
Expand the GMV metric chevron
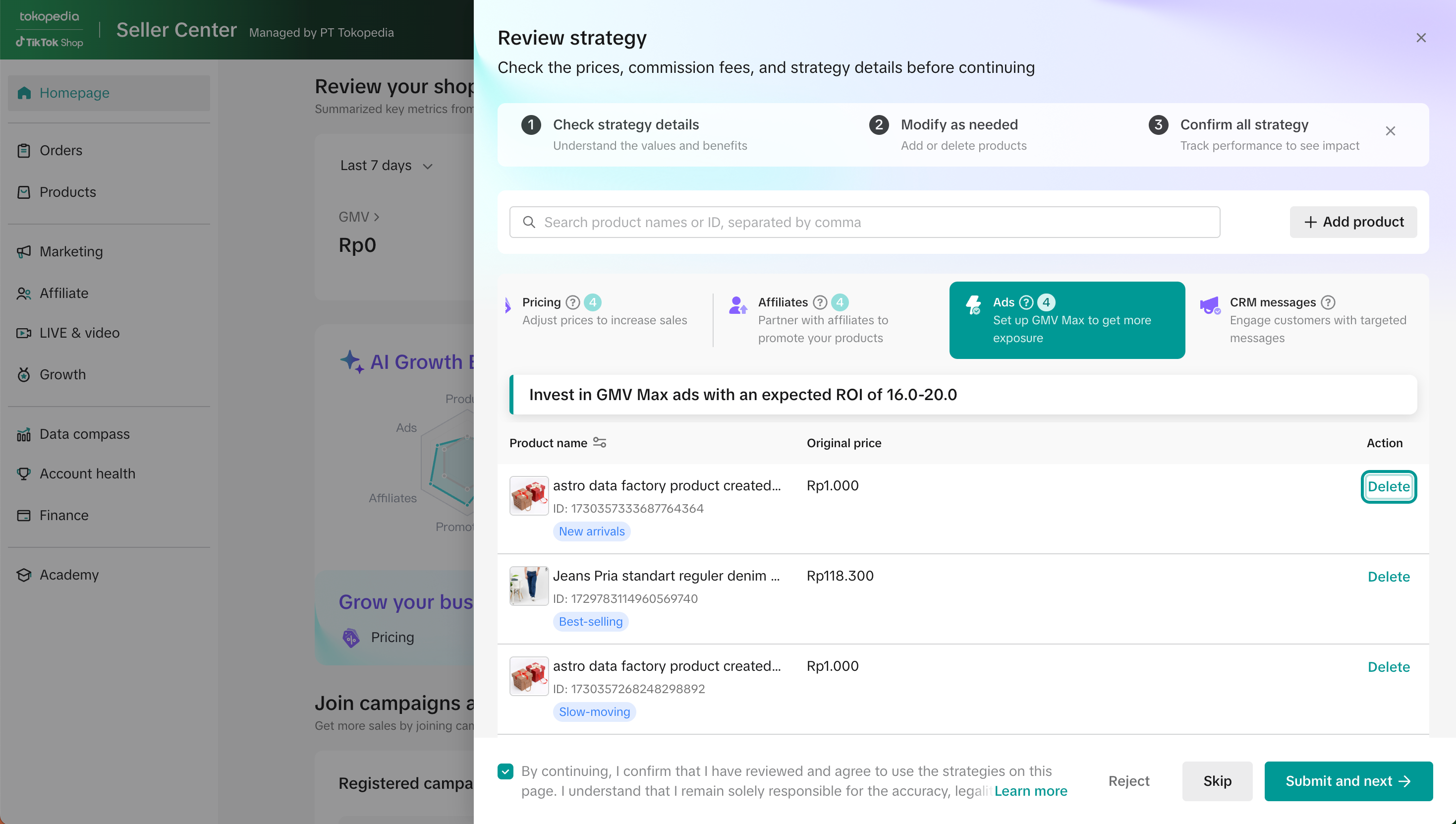[376, 217]
